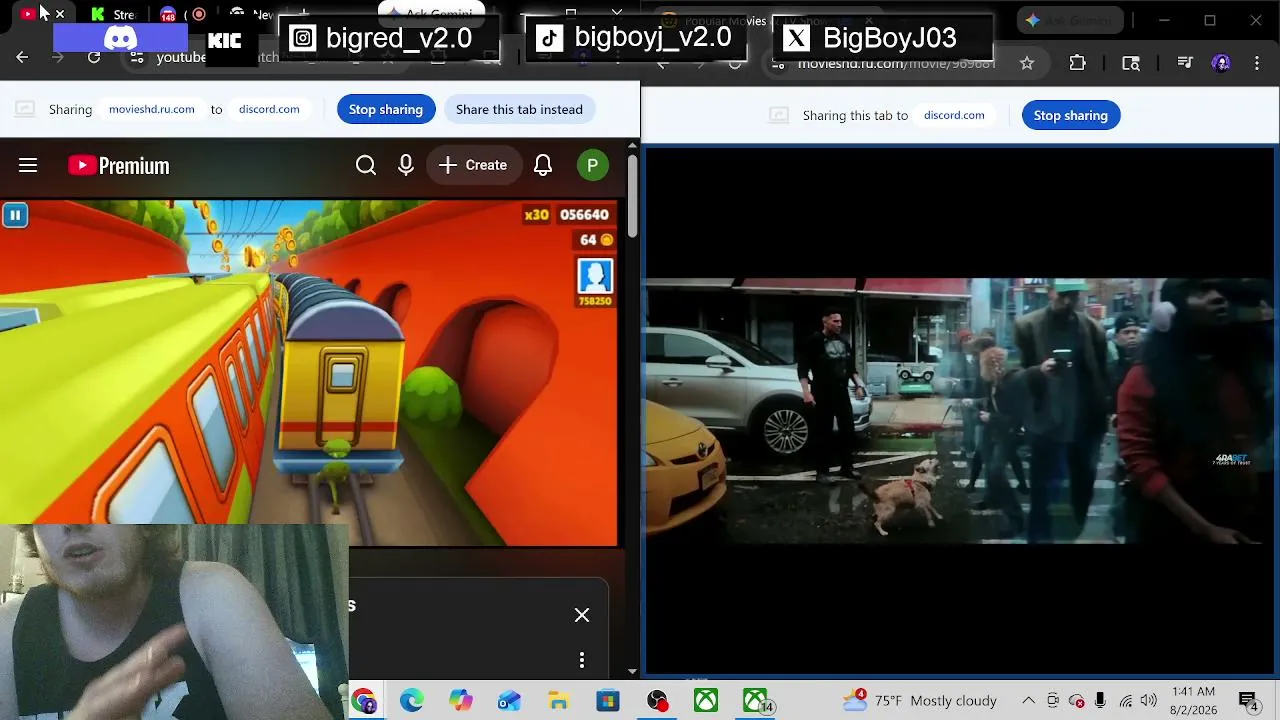Choose Share this tab instead

(x=519, y=109)
